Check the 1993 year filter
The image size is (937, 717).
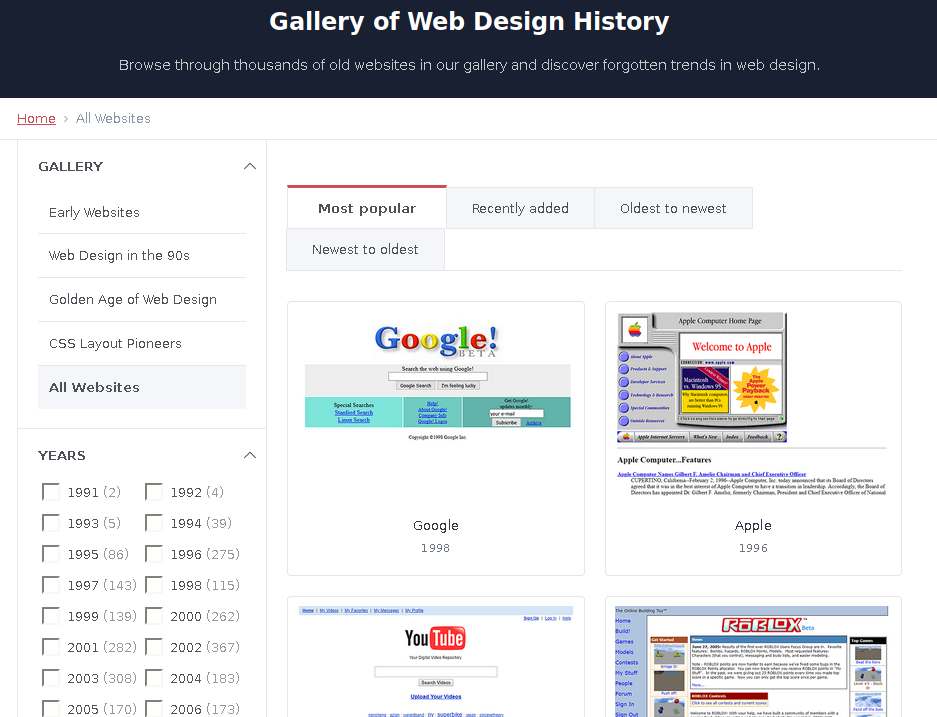[x=51, y=523]
